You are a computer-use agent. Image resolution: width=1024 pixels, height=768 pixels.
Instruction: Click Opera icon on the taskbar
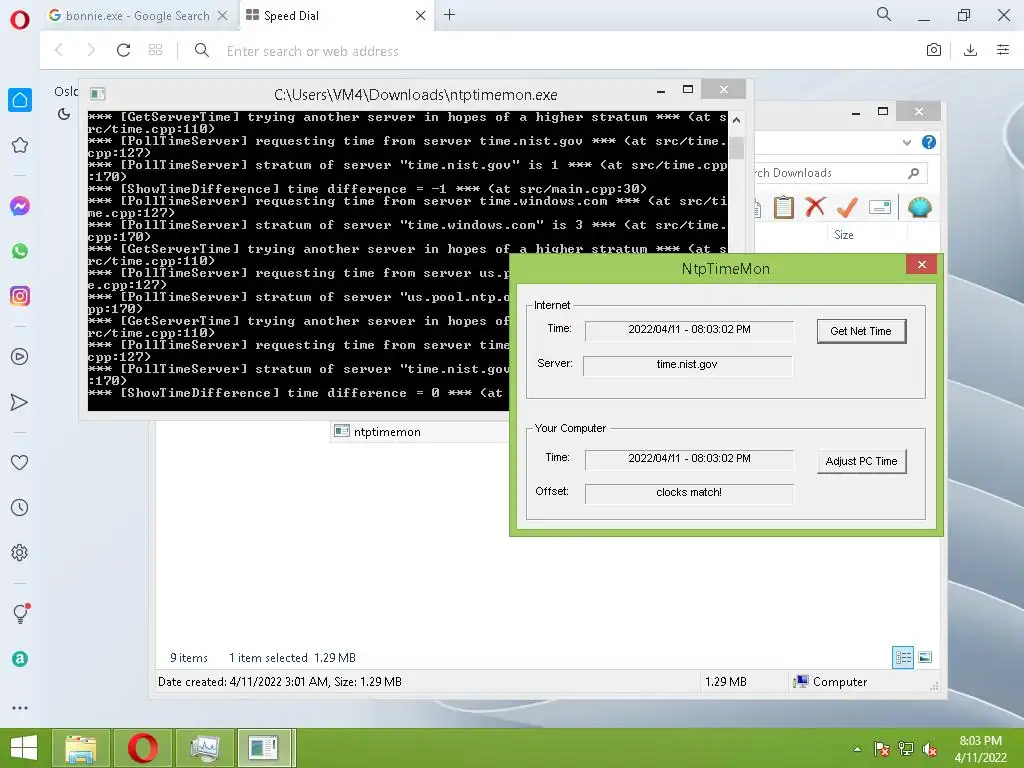click(143, 748)
